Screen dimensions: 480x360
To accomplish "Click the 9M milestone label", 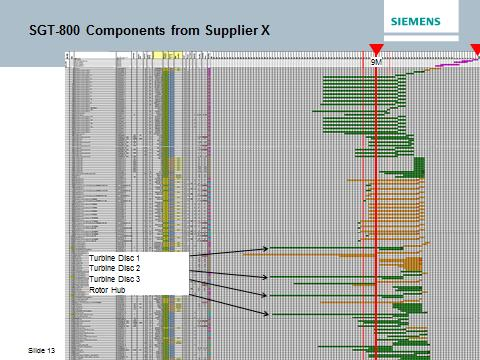I will point(376,62).
